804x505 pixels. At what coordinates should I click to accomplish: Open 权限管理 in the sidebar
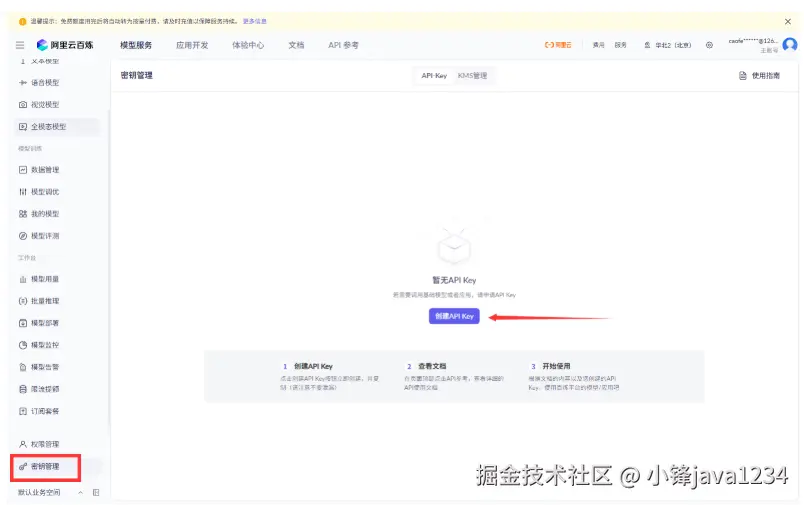point(39,444)
